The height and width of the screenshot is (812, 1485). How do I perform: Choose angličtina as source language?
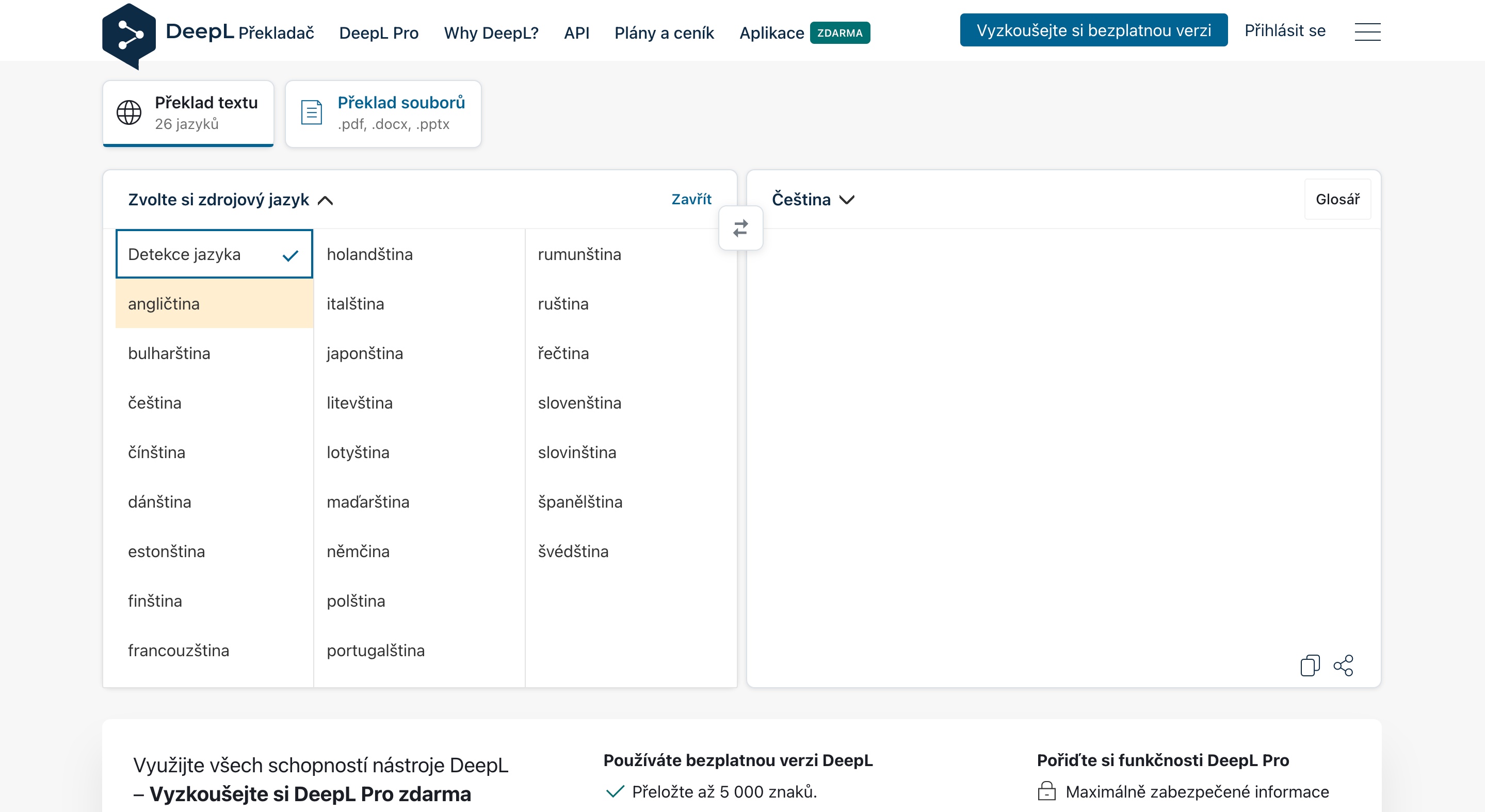tap(214, 304)
